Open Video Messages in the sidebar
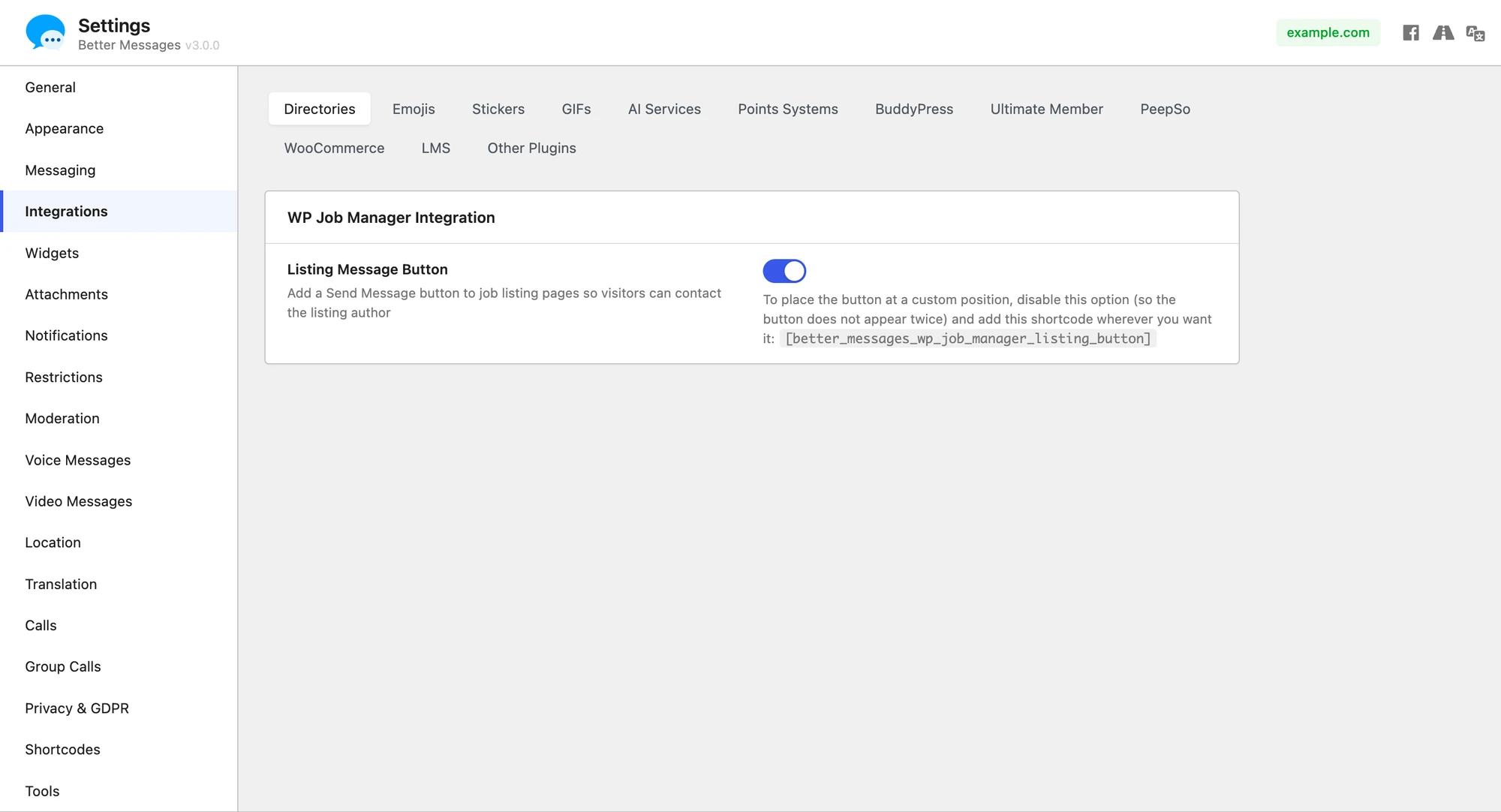 (119, 501)
